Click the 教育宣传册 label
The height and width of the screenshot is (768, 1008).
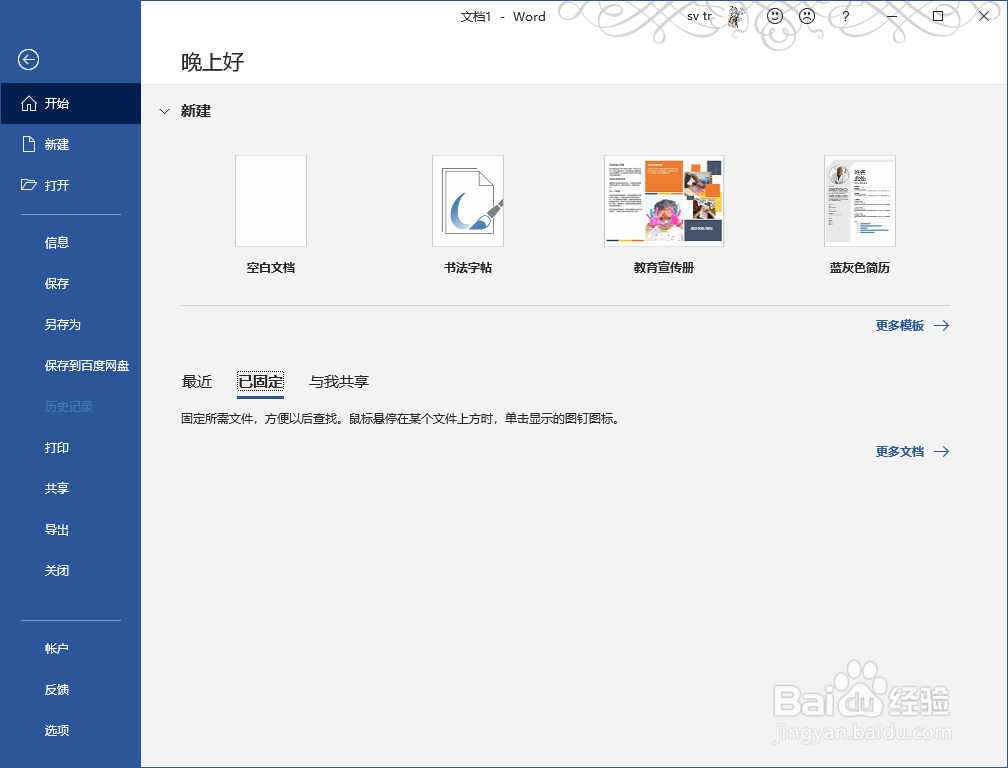pyautogui.click(x=664, y=268)
